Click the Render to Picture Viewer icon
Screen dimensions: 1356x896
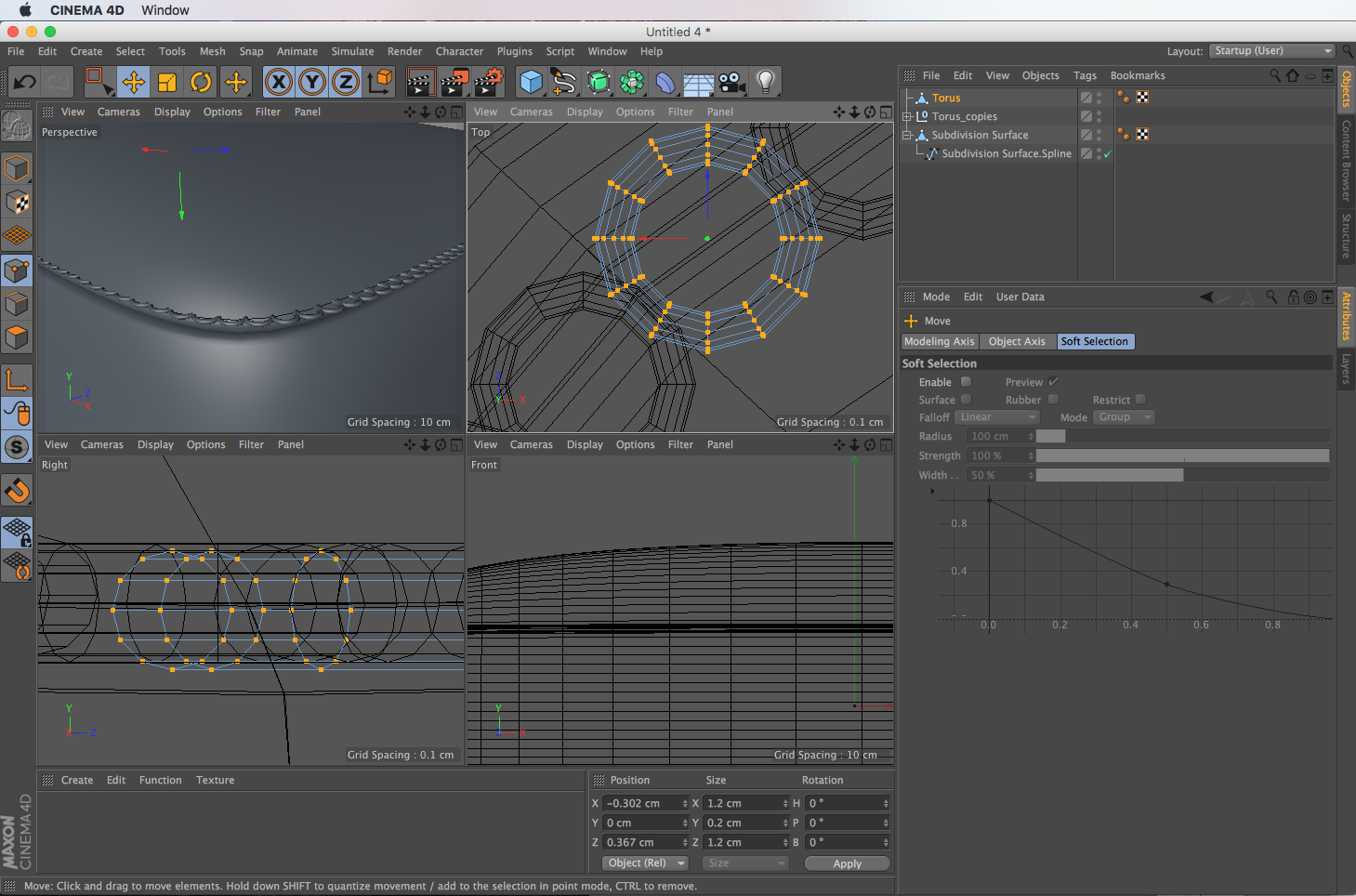[454, 83]
